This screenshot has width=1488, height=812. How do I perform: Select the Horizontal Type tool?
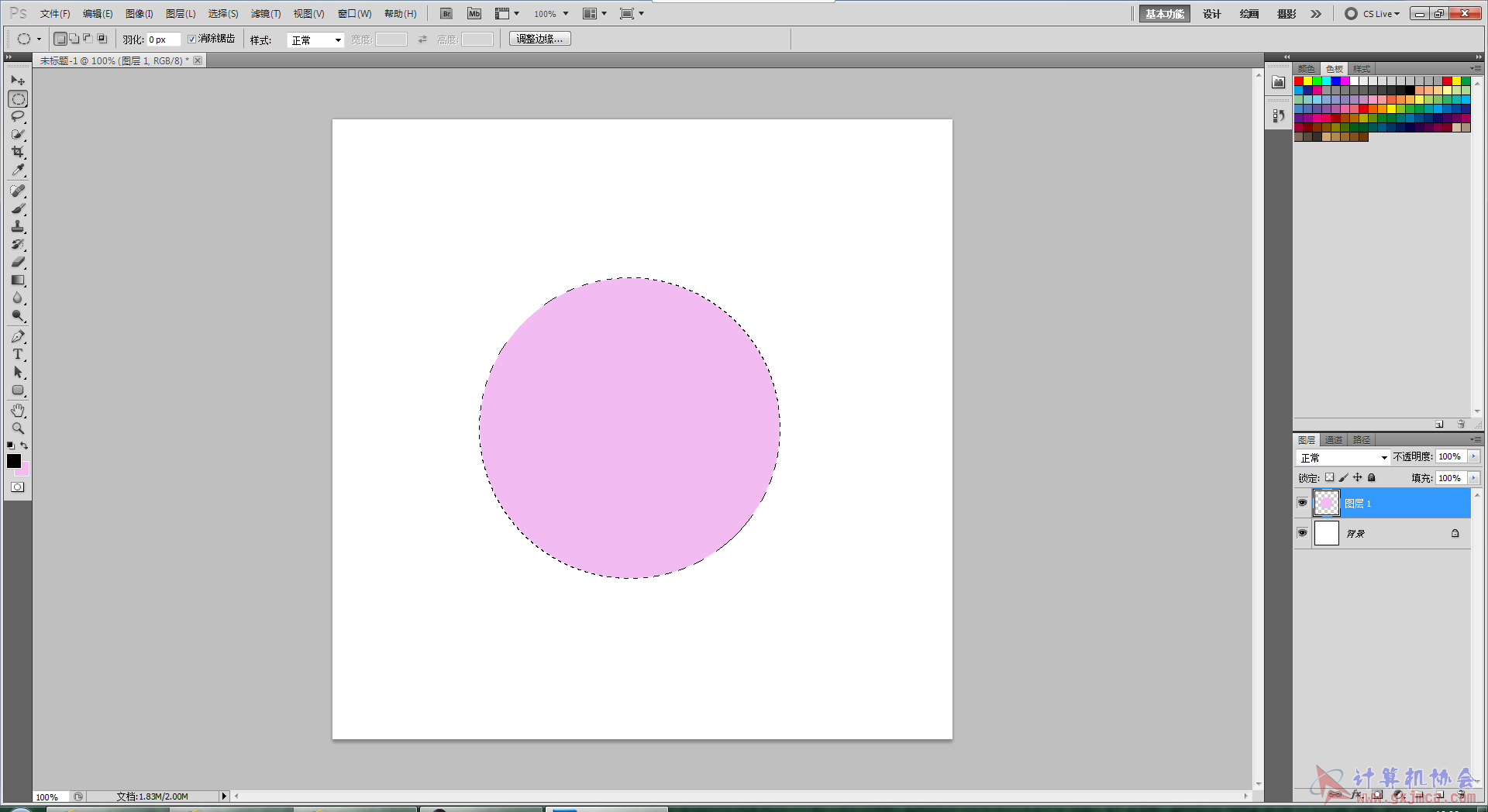point(18,354)
